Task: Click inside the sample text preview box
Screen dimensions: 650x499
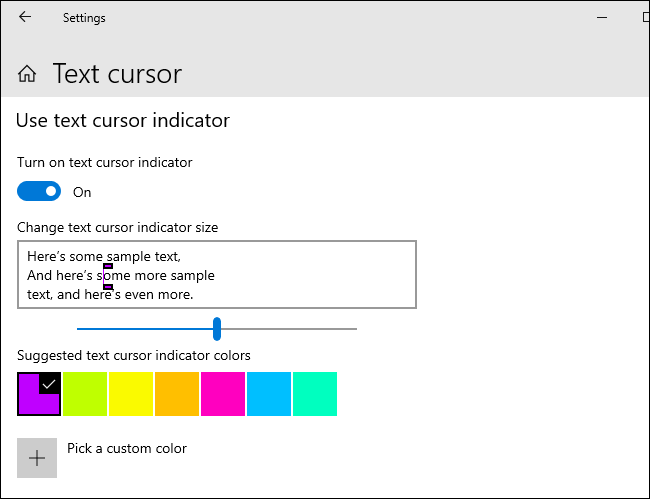Action: pos(300,274)
